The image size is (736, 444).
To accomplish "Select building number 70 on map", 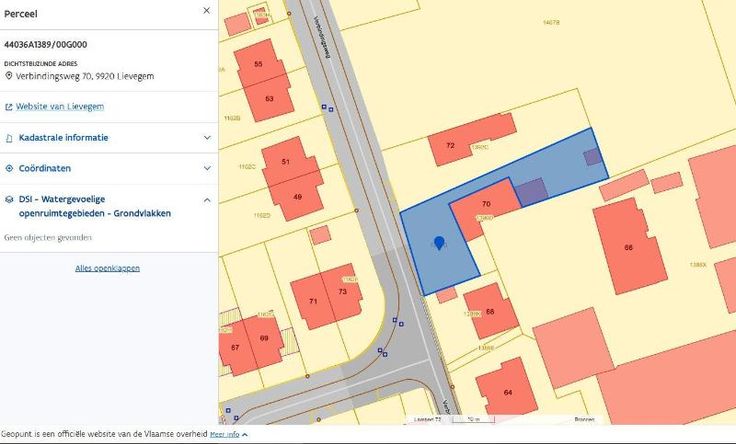I will click(486, 204).
